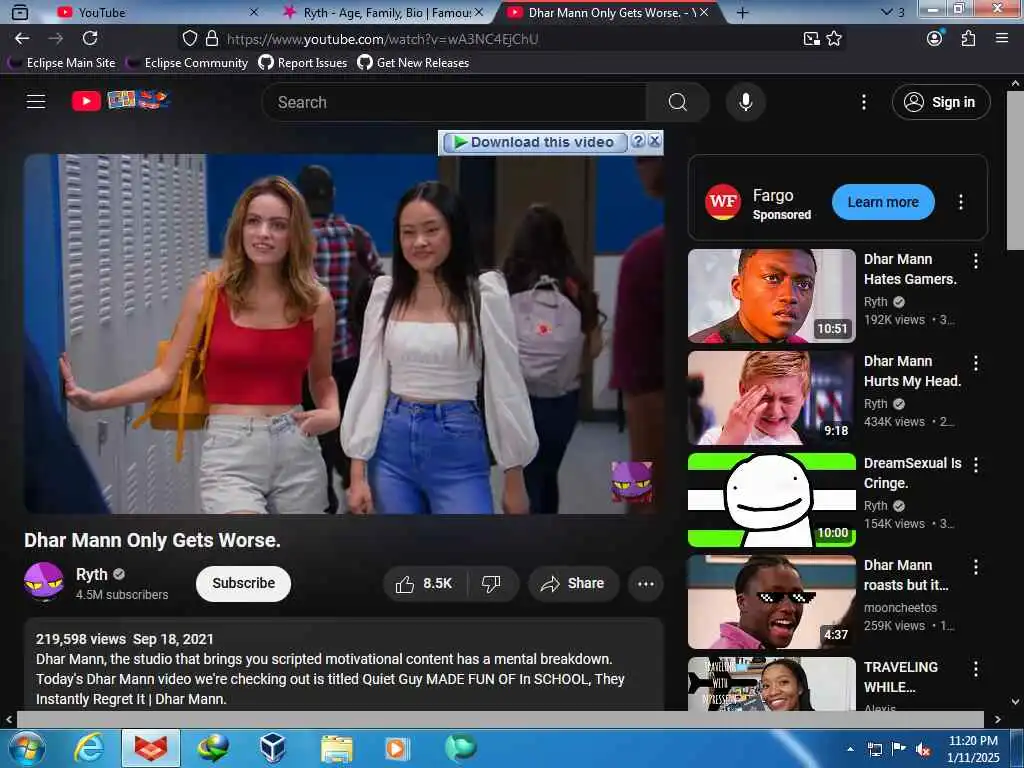Click the horizontal scrollbar at bottom
Viewport: 1024px width, 768px height.
[500, 719]
